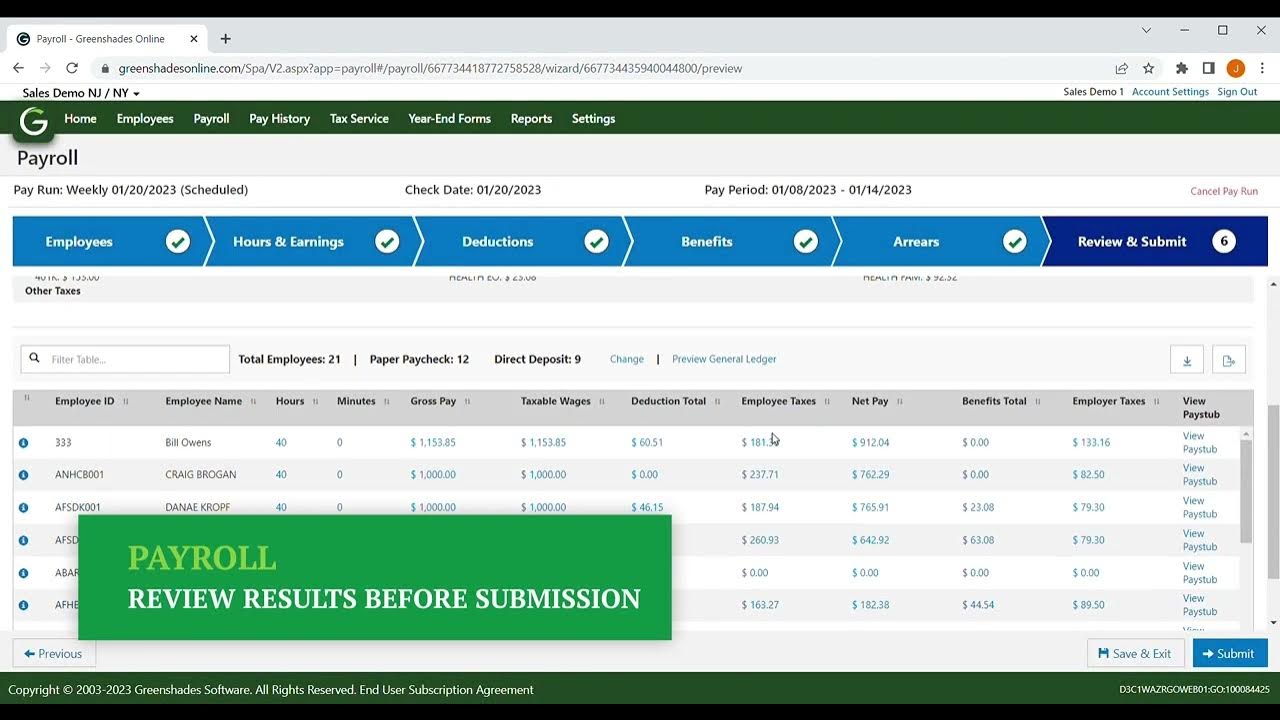
Task: View Paystub for CRAIG BROGAN
Action: point(1199,475)
